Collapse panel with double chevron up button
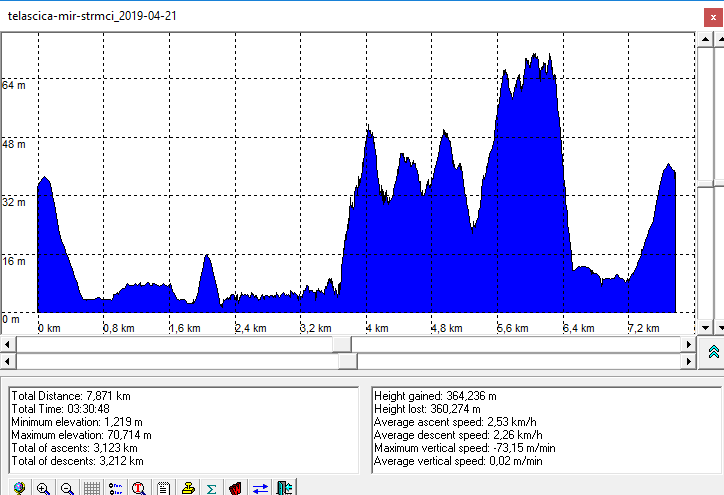Image resolution: width=724 pixels, height=495 pixels. tap(713, 351)
